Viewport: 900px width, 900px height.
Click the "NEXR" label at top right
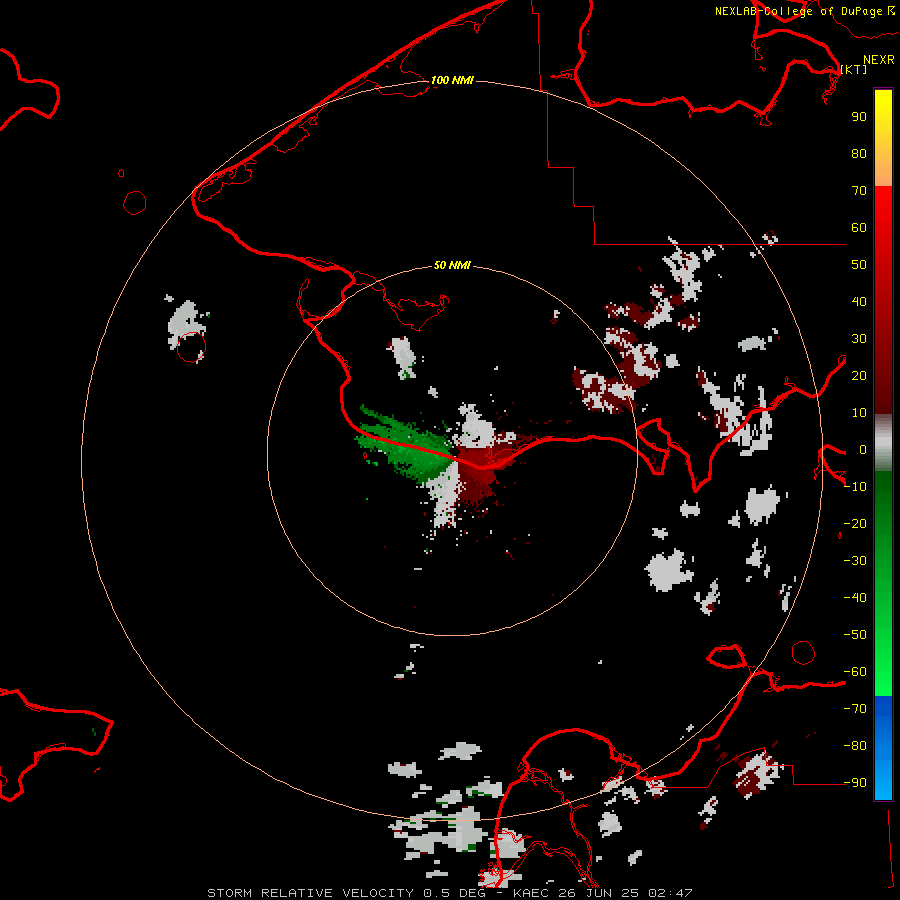click(879, 60)
